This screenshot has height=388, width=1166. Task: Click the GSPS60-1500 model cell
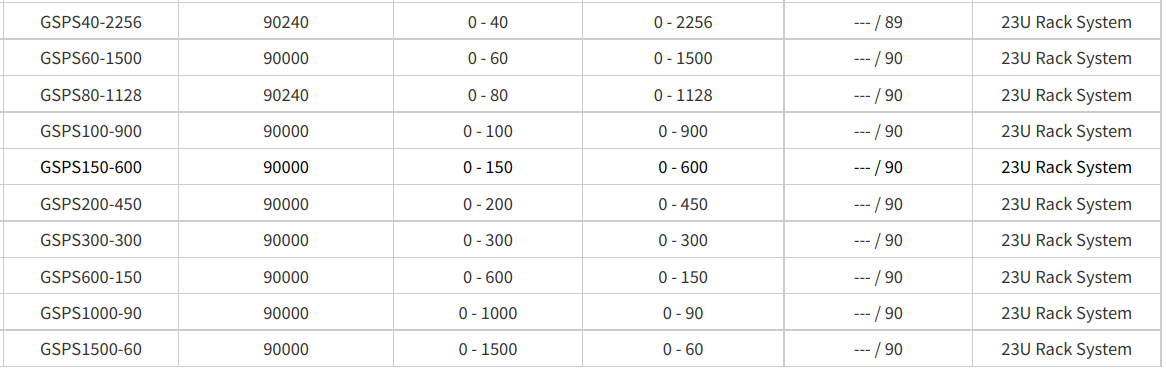[91, 59]
